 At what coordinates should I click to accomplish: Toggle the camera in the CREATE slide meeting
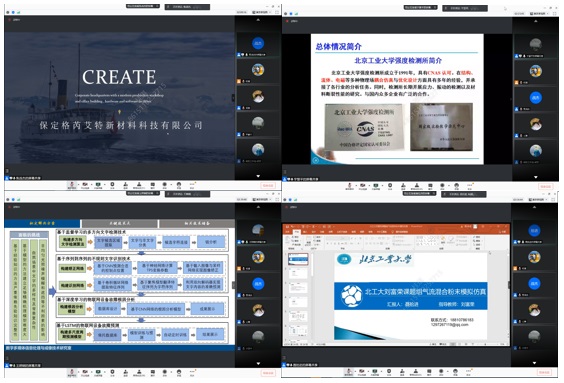click(85, 184)
